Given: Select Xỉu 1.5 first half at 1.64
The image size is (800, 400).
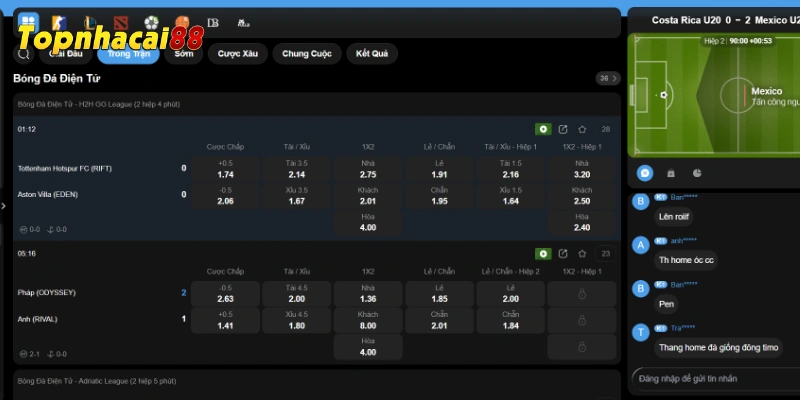Looking at the screenshot, I should pos(511,196).
